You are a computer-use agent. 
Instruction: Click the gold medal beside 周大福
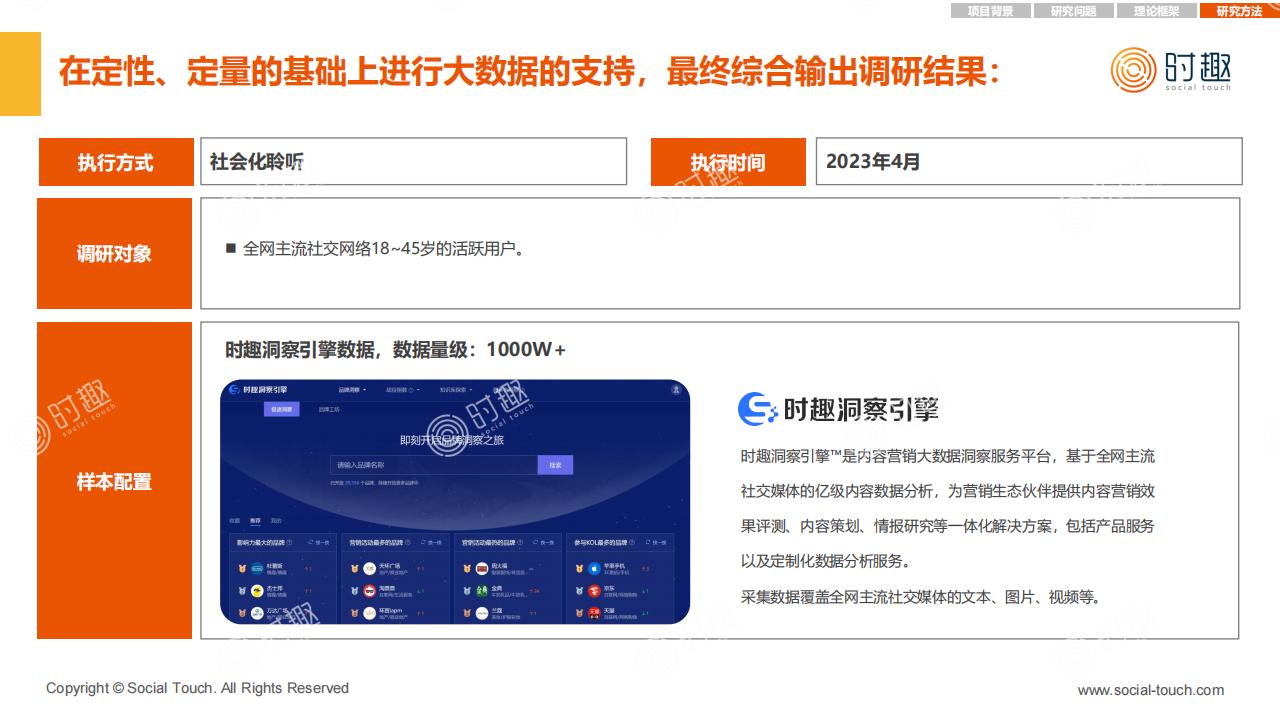[x=467, y=568]
